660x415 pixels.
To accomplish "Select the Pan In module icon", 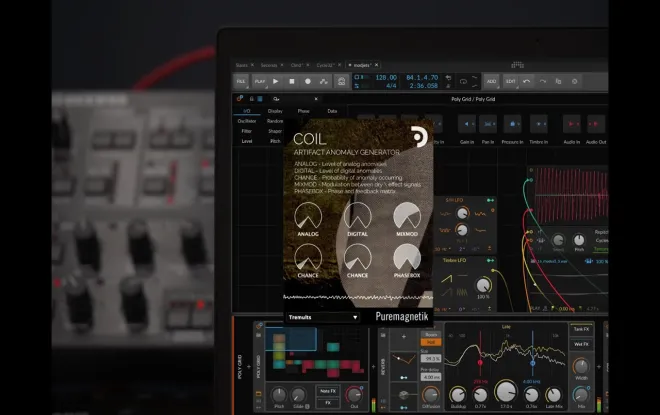I will (488, 124).
